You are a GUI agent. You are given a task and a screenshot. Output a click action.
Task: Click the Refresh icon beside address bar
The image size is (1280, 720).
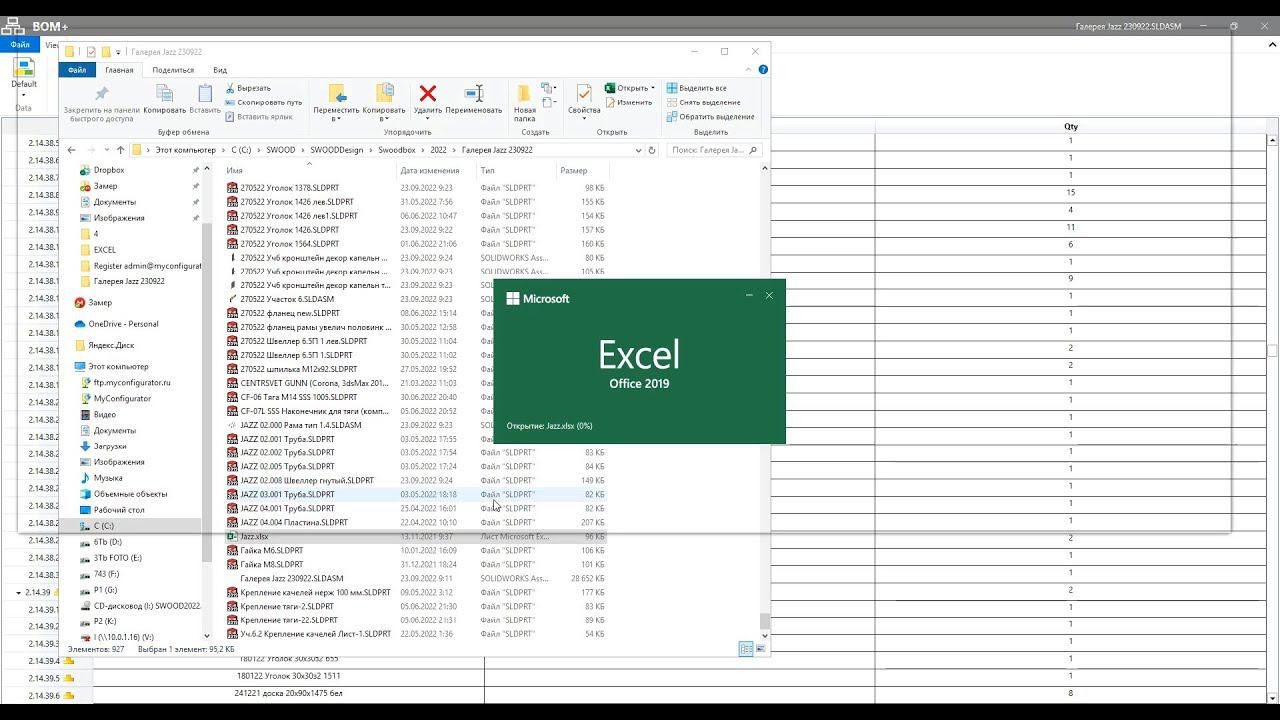[652, 150]
